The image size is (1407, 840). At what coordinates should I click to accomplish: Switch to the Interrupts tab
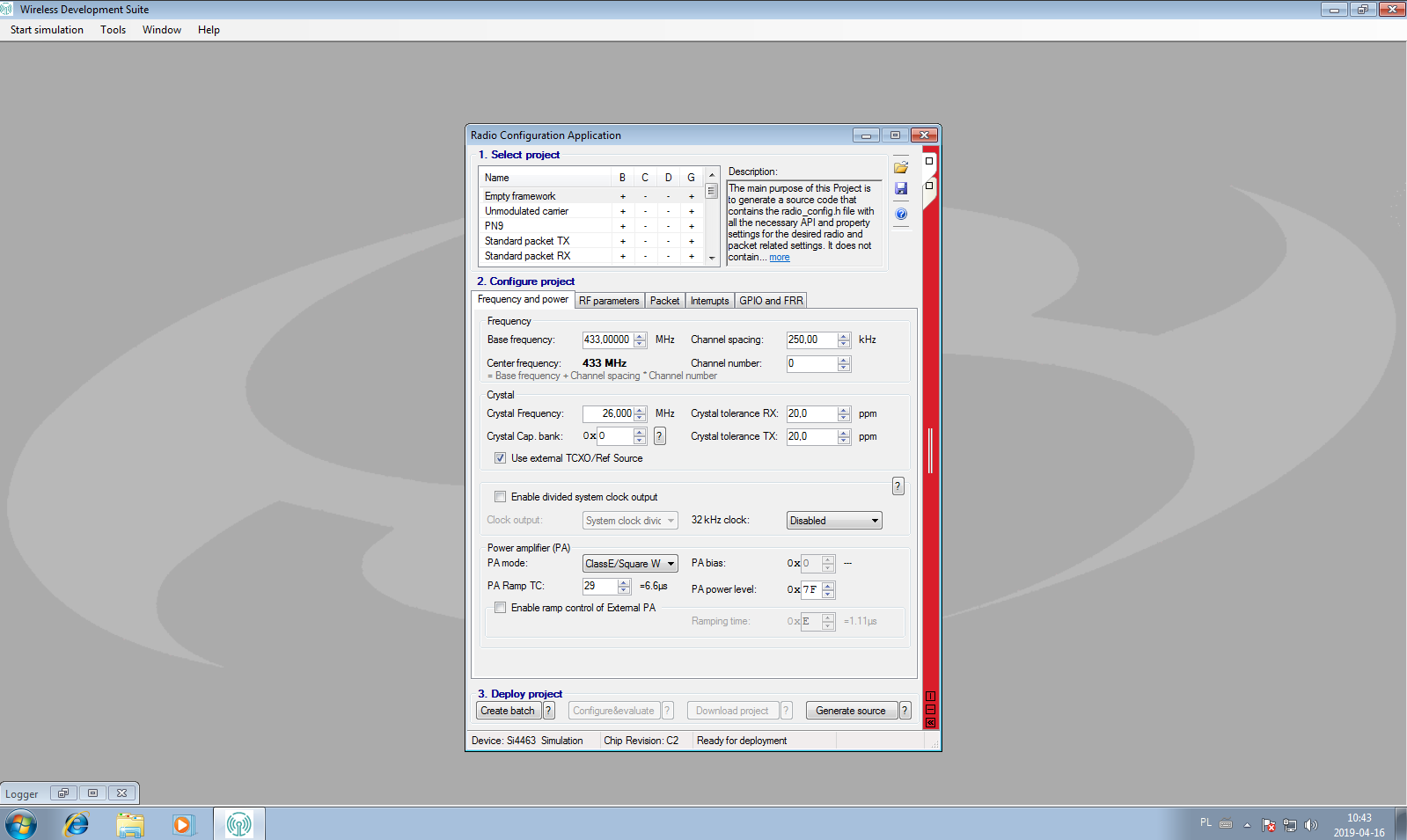tap(709, 301)
